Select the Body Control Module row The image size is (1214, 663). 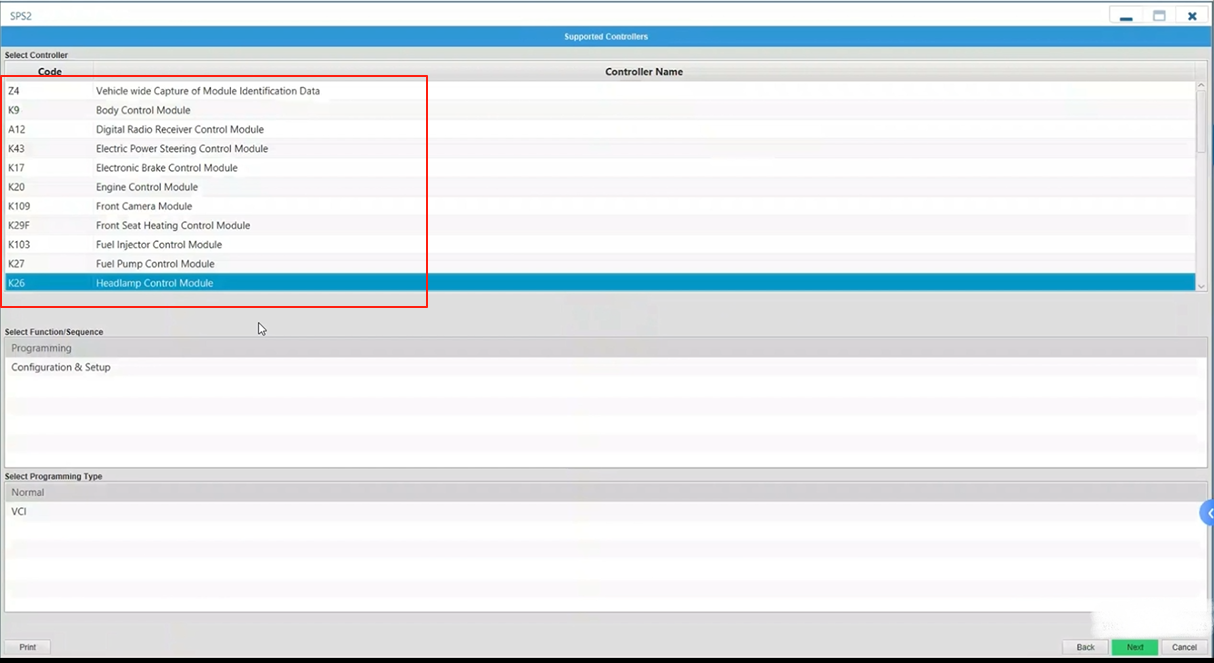click(143, 110)
